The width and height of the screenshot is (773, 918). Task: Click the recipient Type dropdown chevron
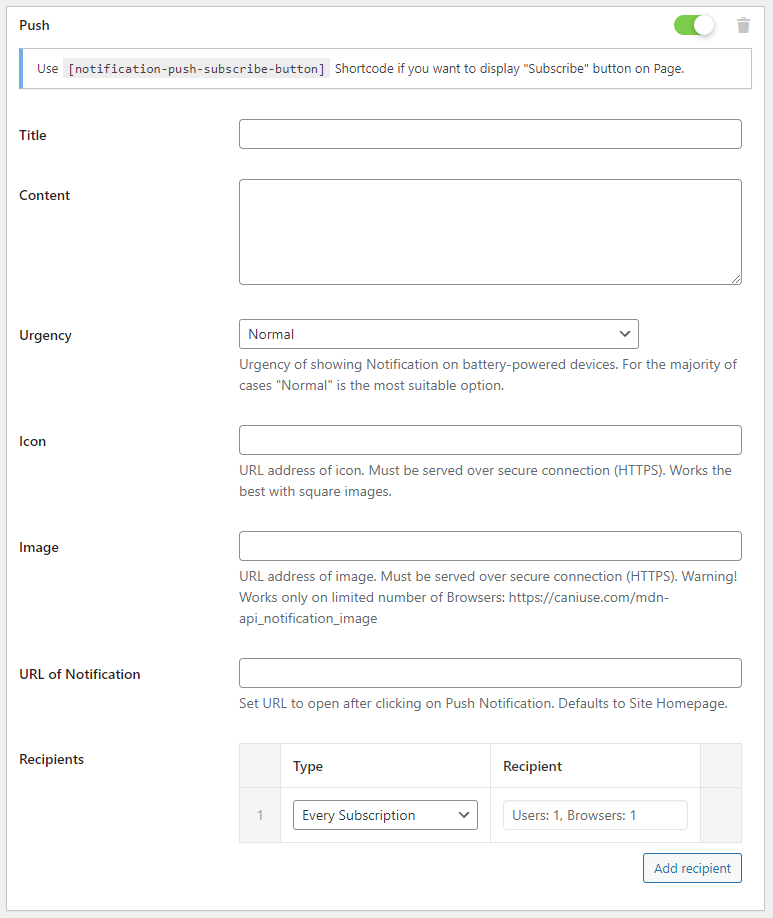point(464,815)
